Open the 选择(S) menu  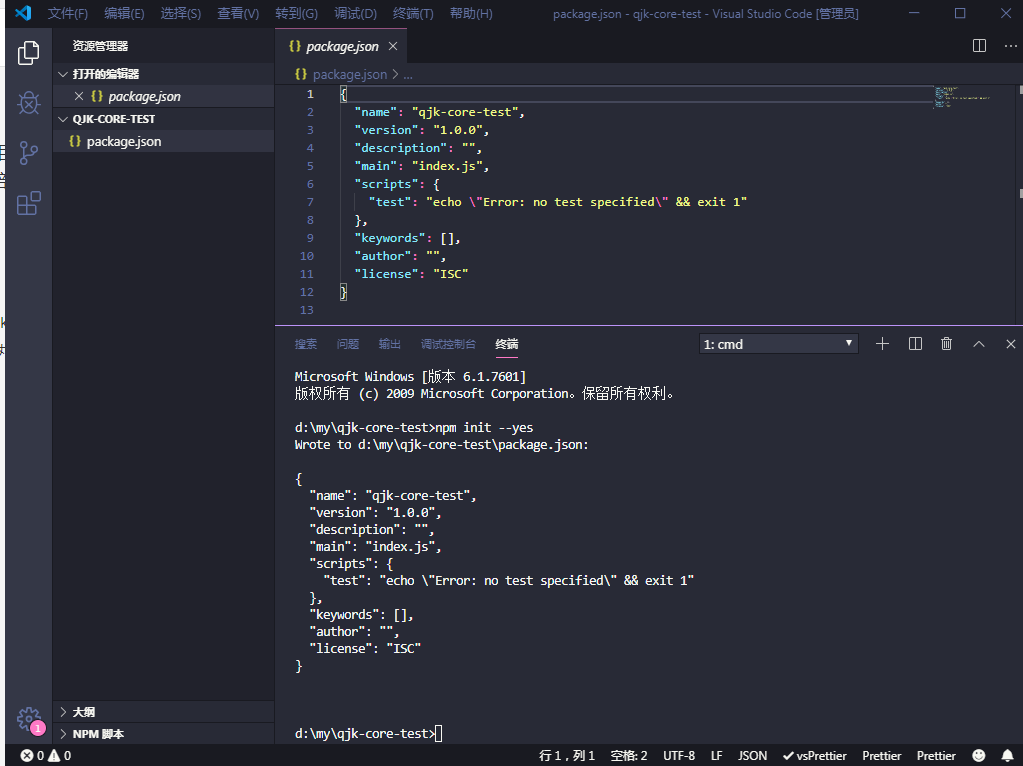click(181, 13)
